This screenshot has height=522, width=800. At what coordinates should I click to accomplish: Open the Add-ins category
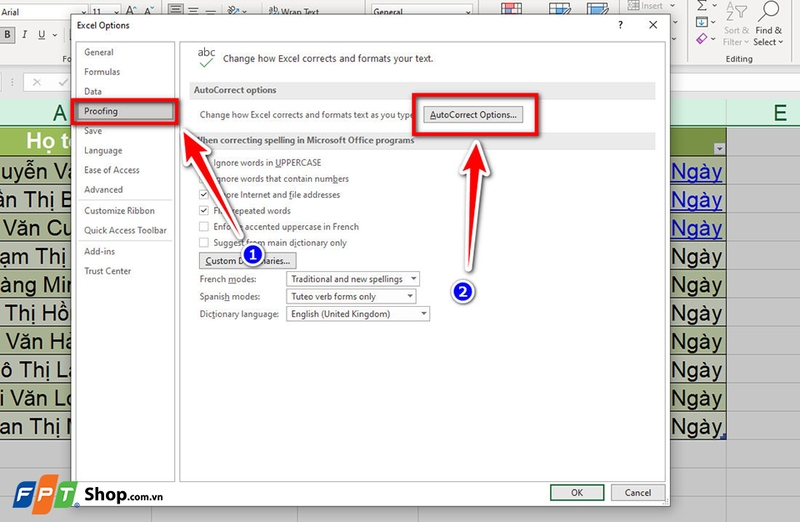pyautogui.click(x=125, y=252)
